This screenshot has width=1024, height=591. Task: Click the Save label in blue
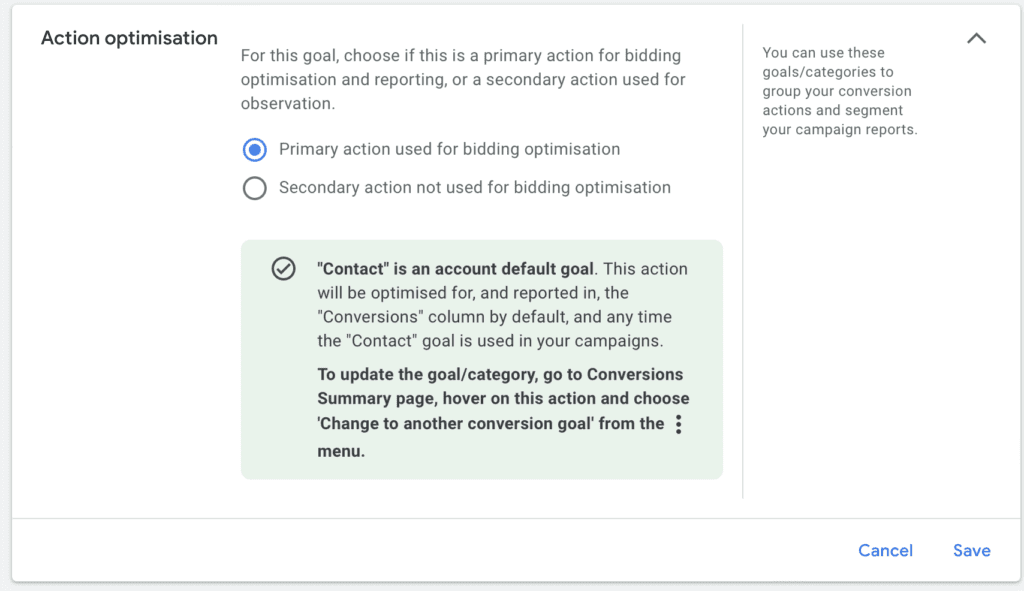click(971, 550)
